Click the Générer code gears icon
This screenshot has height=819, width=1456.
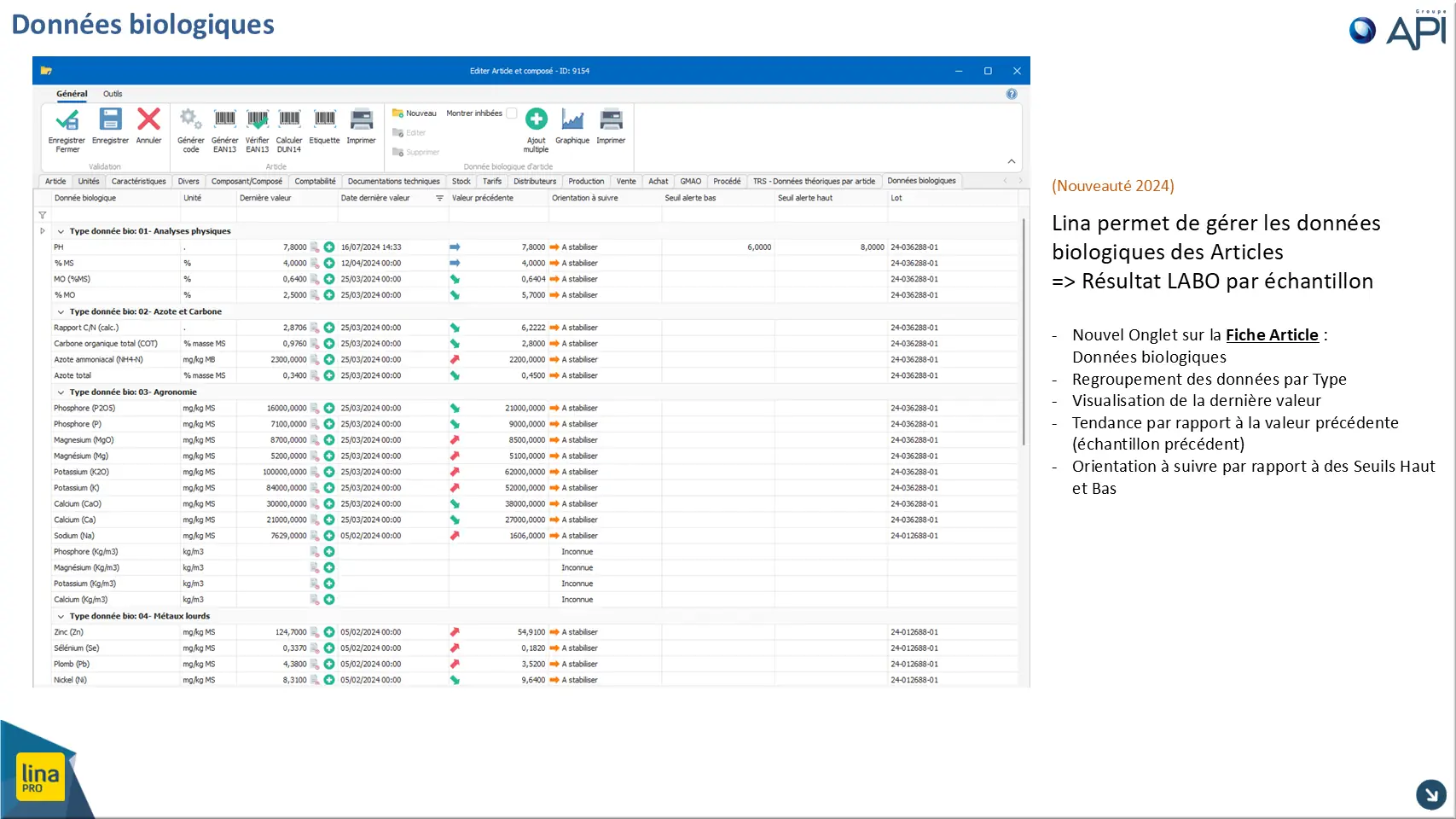(190, 119)
